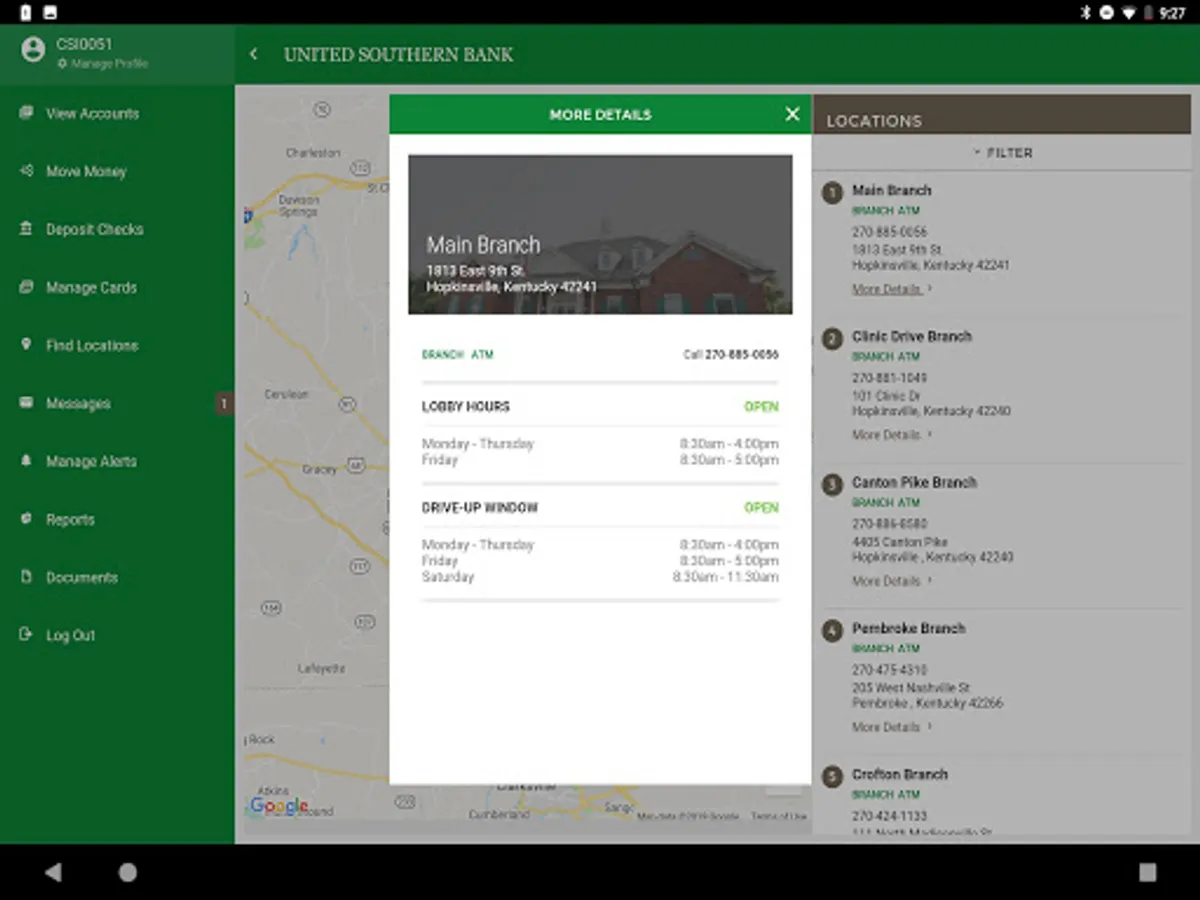The width and height of the screenshot is (1200, 900).
Task: Open Move Money menu item
Action: click(x=86, y=172)
